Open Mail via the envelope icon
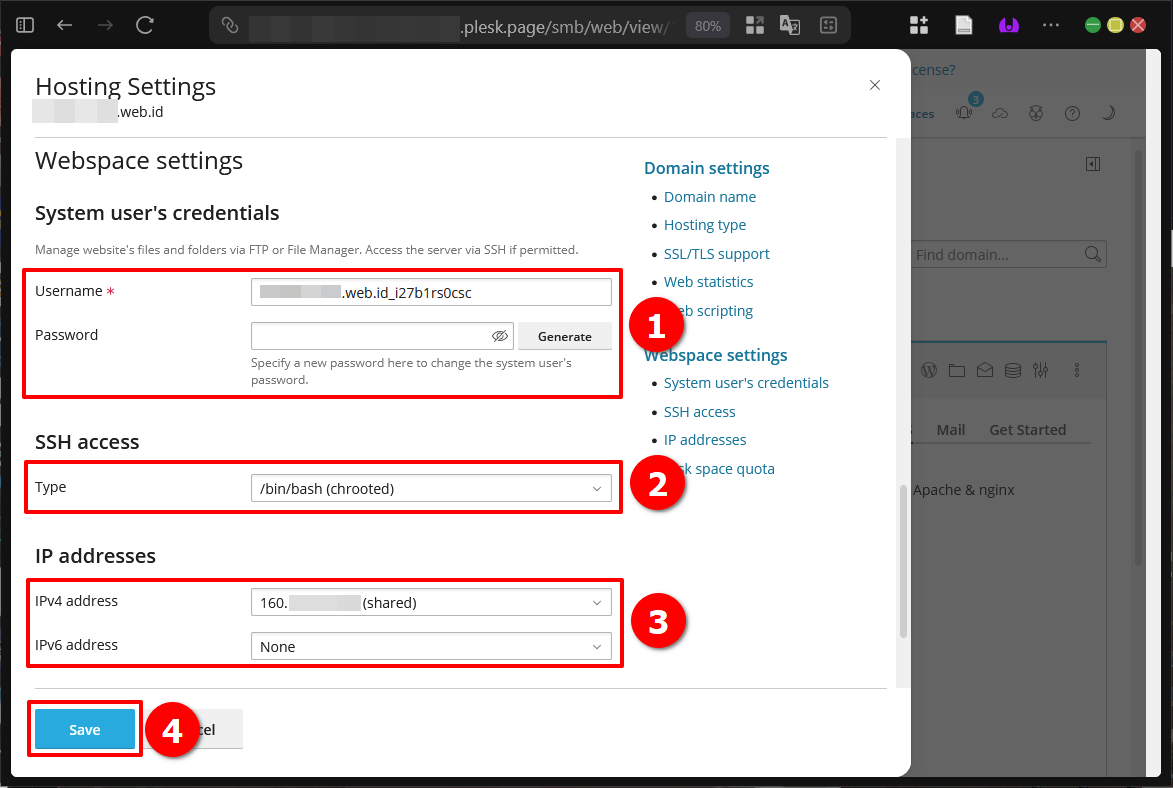Viewport: 1173px width, 788px height. [x=984, y=369]
